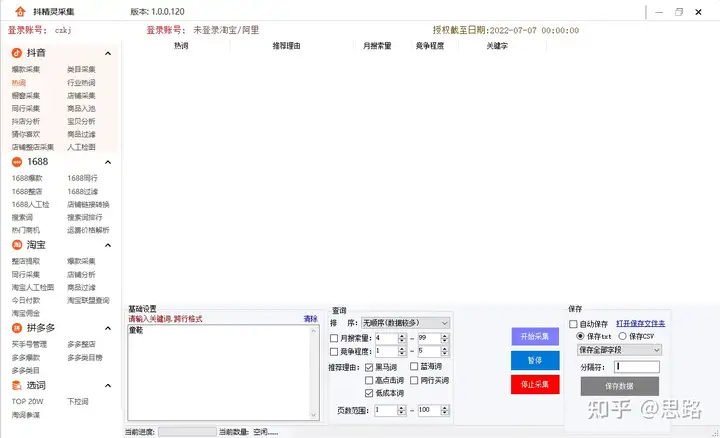Click the 页数范围 maximum field showing 100
This screenshot has width=720, height=438.
429,410
